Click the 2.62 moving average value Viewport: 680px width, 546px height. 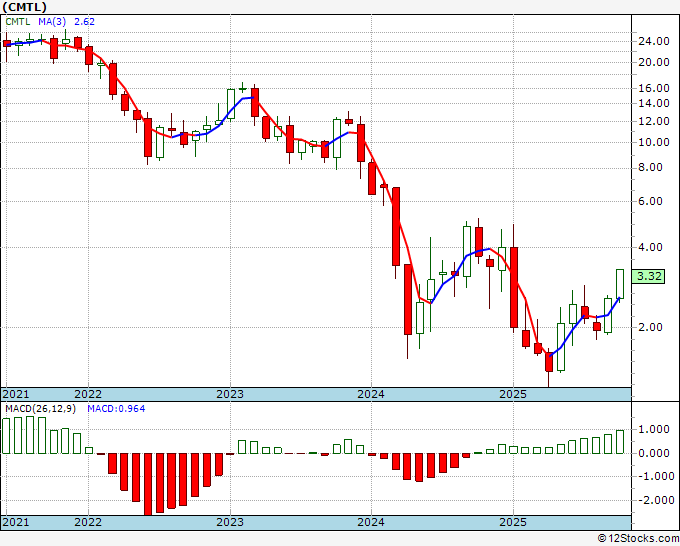[x=84, y=22]
